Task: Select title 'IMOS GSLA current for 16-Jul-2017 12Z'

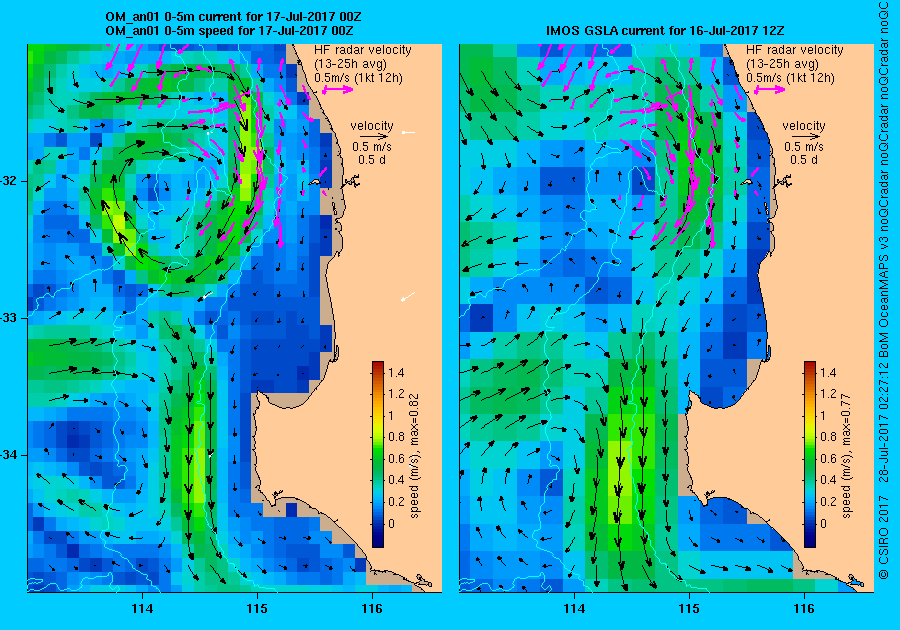Action: coord(665,31)
